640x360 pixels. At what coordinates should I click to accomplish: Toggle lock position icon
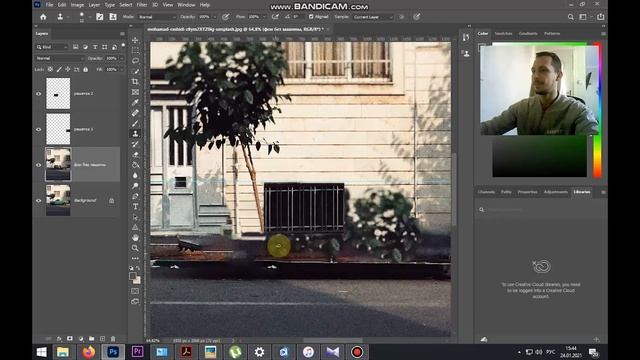click(68, 69)
